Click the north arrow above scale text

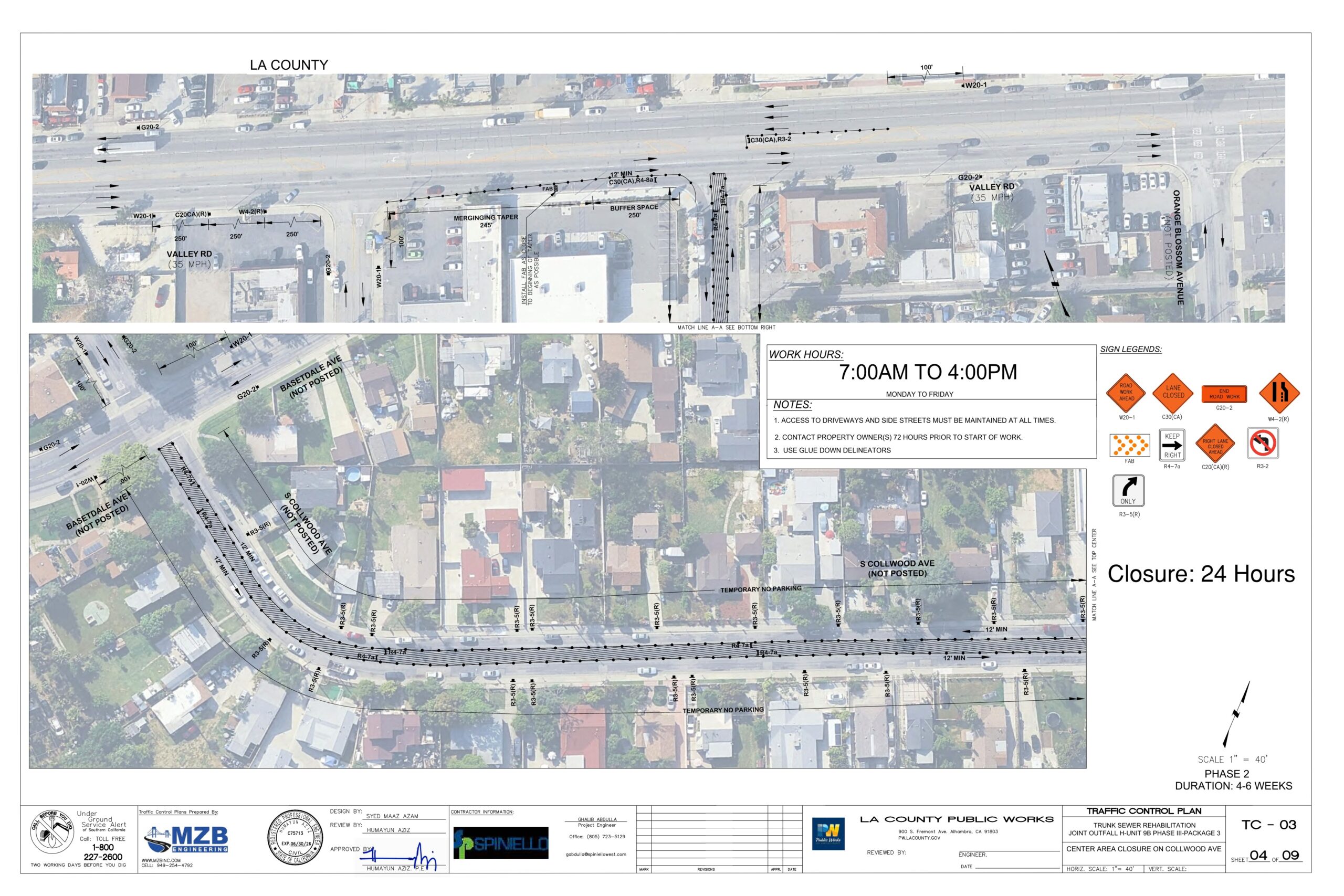point(1236,714)
